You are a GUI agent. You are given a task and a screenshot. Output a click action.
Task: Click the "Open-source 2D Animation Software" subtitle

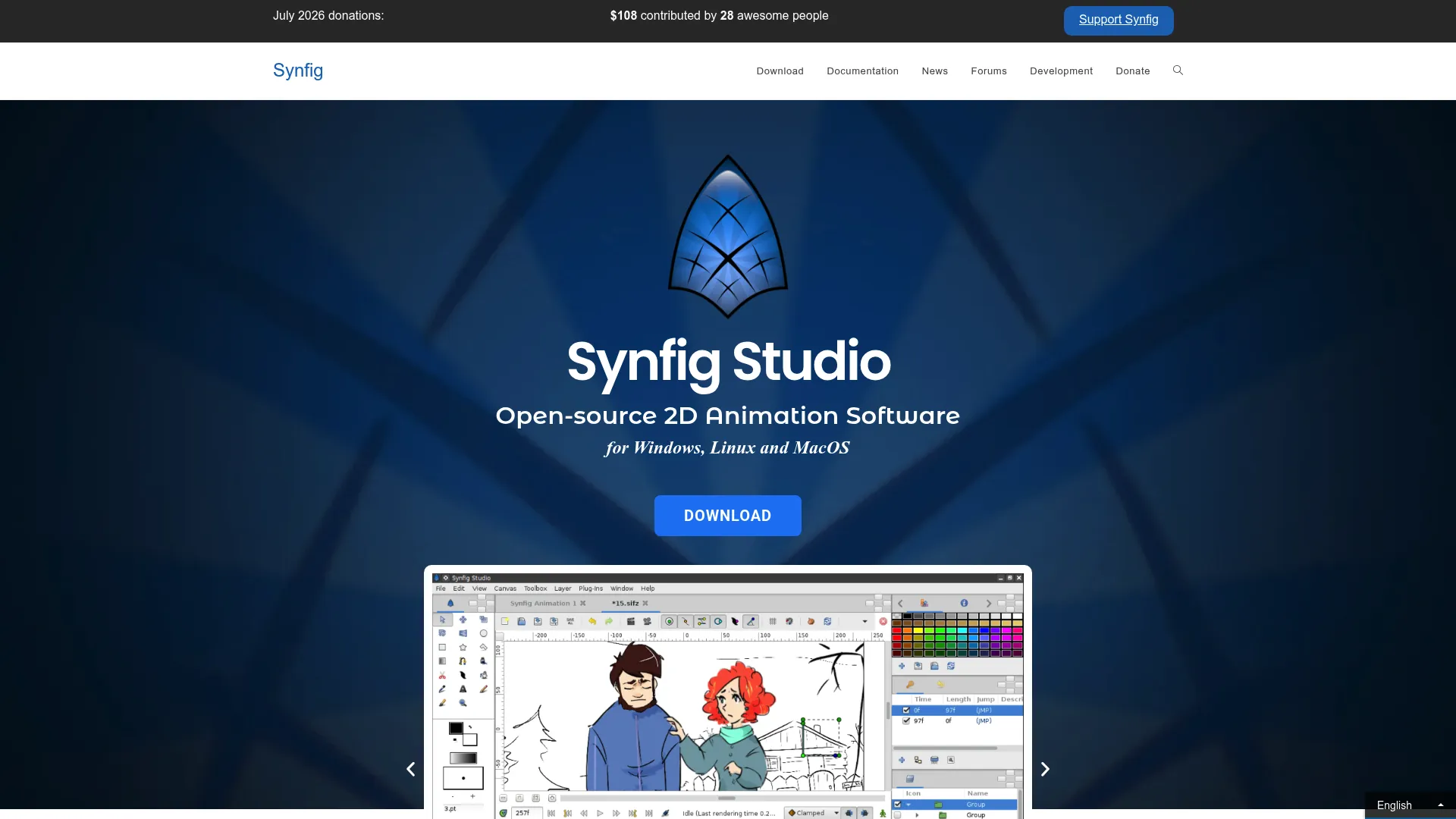click(728, 416)
